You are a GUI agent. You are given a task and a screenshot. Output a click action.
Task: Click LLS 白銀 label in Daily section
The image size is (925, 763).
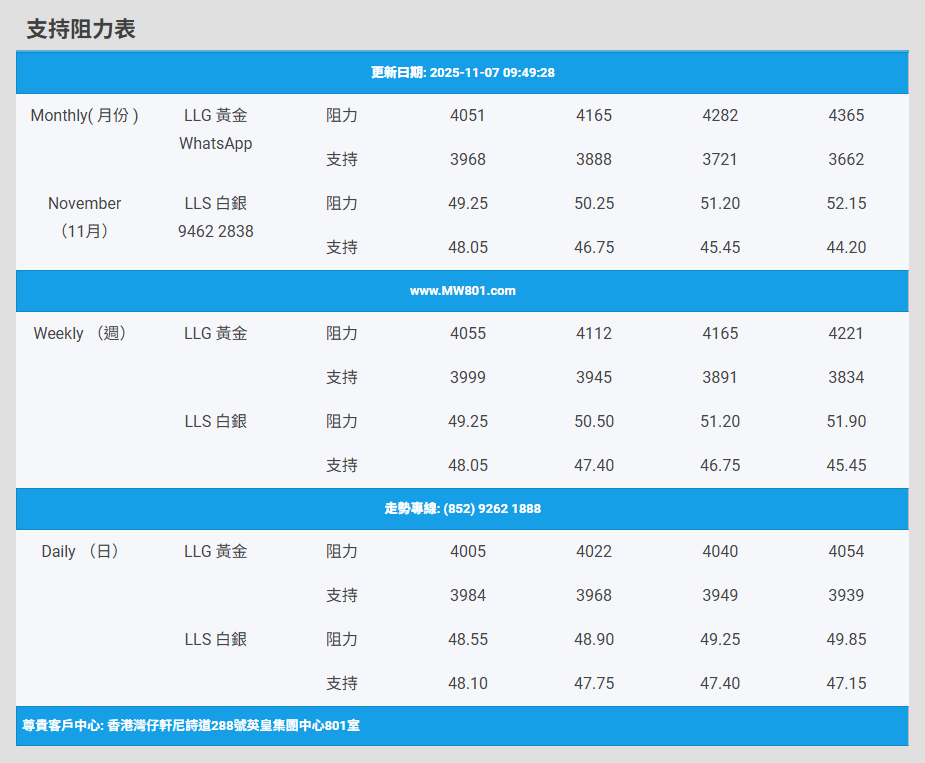pos(216,639)
